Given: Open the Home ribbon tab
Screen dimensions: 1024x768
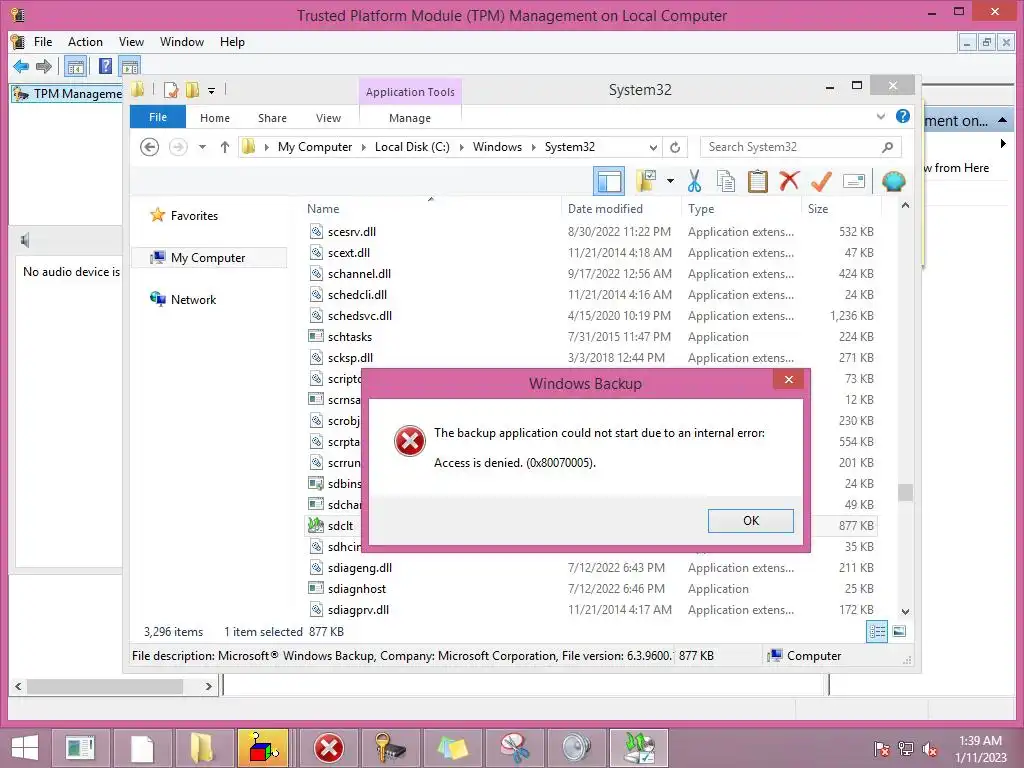Looking at the screenshot, I should coord(215,118).
